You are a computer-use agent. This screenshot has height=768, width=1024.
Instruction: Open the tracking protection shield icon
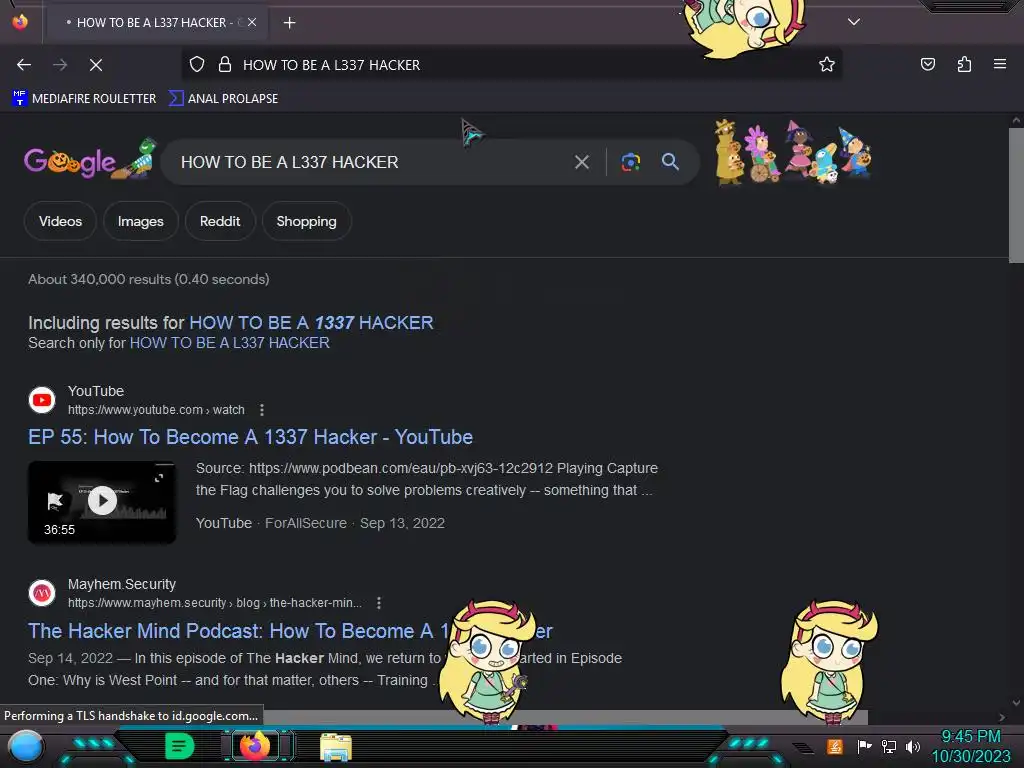tap(197, 64)
